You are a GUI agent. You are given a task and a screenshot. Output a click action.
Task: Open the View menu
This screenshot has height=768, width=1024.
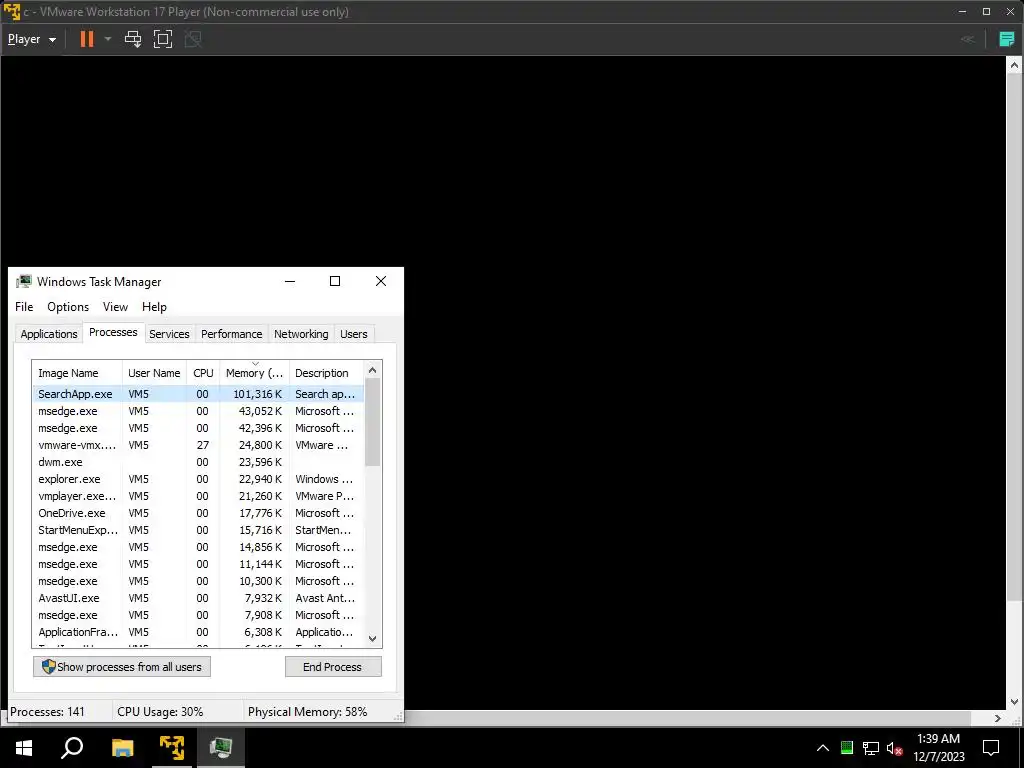pyautogui.click(x=115, y=307)
